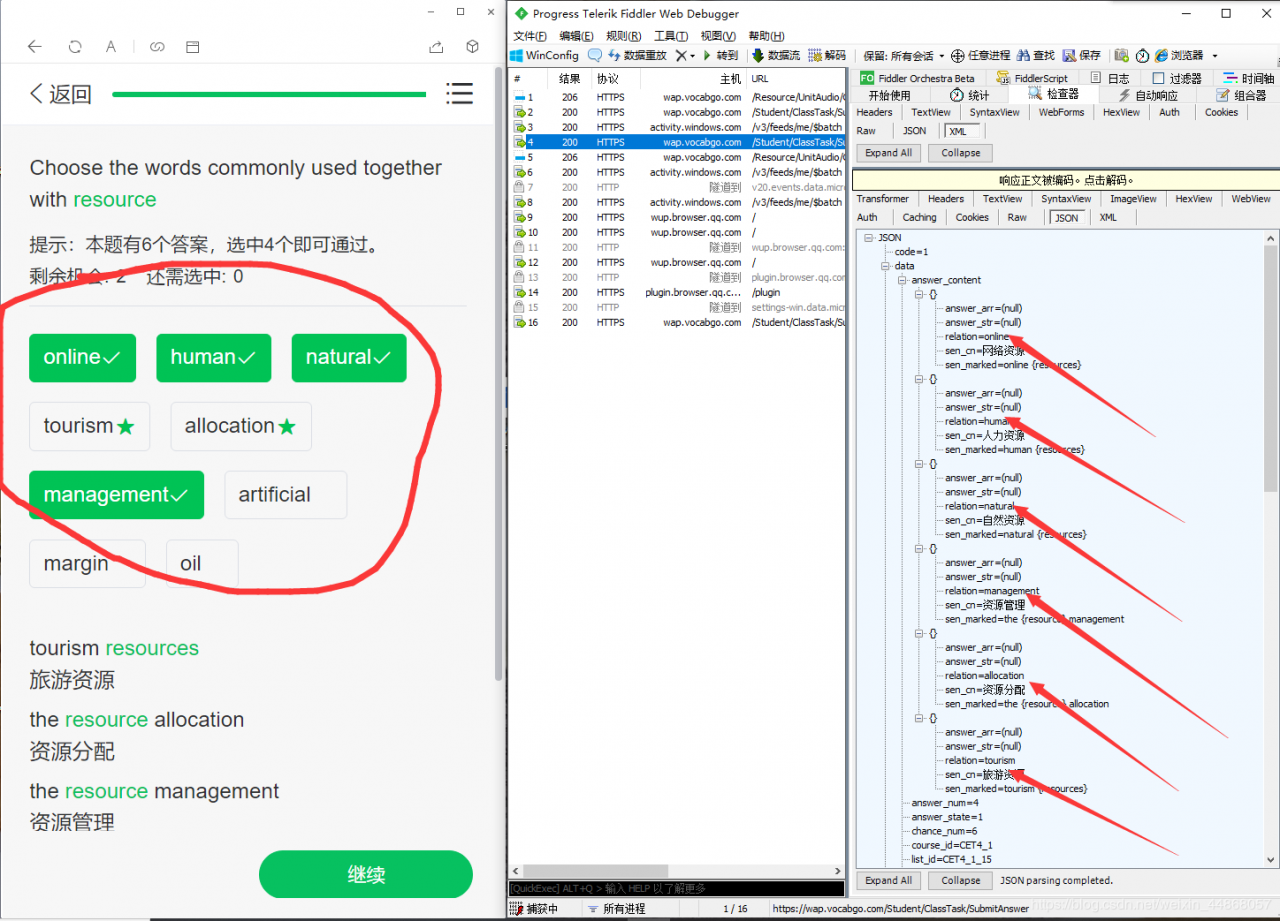
Task: Select the 'margin' answer option
Action: [87, 564]
